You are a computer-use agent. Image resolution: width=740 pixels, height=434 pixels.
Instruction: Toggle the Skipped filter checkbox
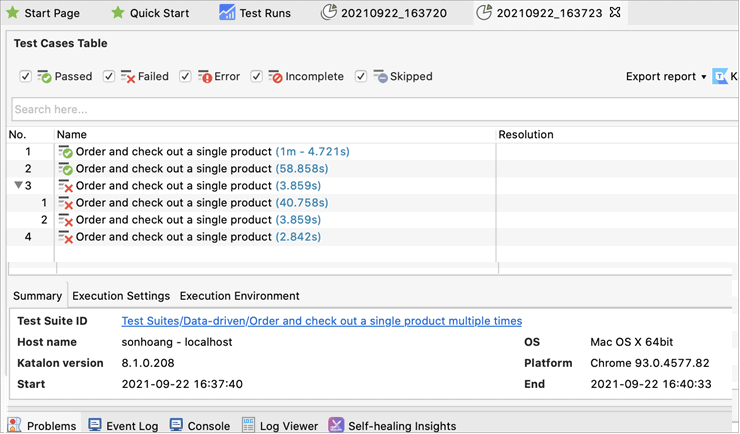click(361, 76)
